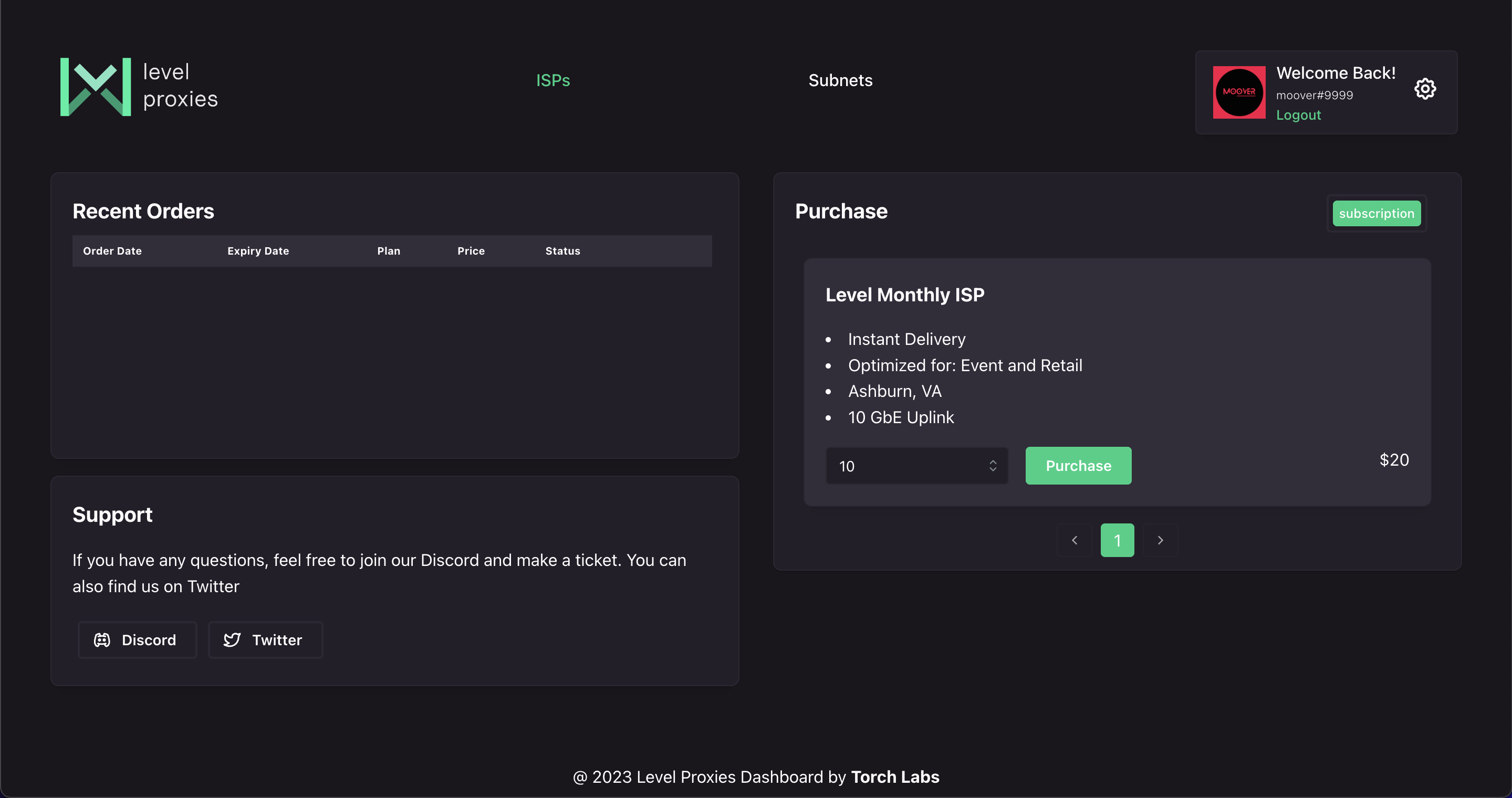Click the Expiry Date column header

click(x=258, y=251)
